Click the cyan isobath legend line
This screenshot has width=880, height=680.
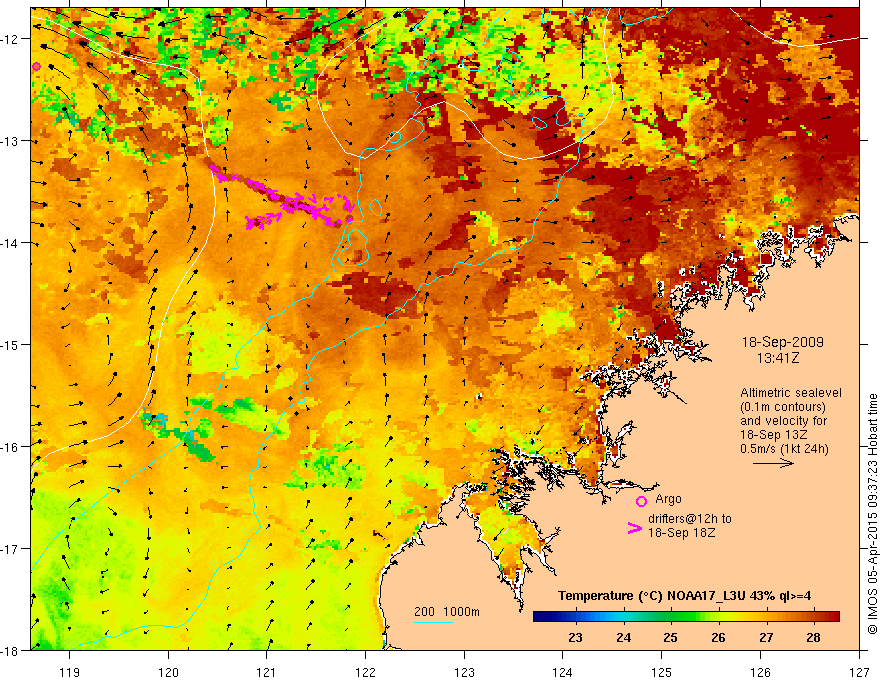[x=434, y=622]
